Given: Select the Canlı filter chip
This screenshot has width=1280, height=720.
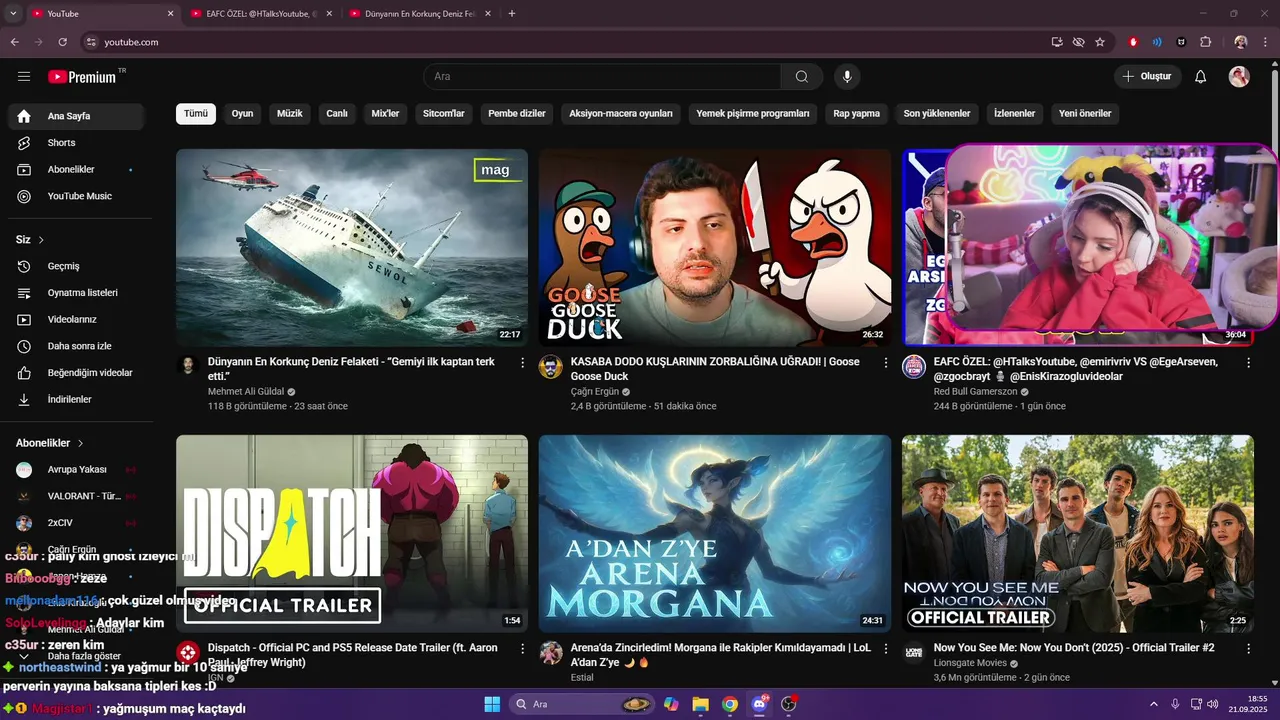Looking at the screenshot, I should pos(337,113).
